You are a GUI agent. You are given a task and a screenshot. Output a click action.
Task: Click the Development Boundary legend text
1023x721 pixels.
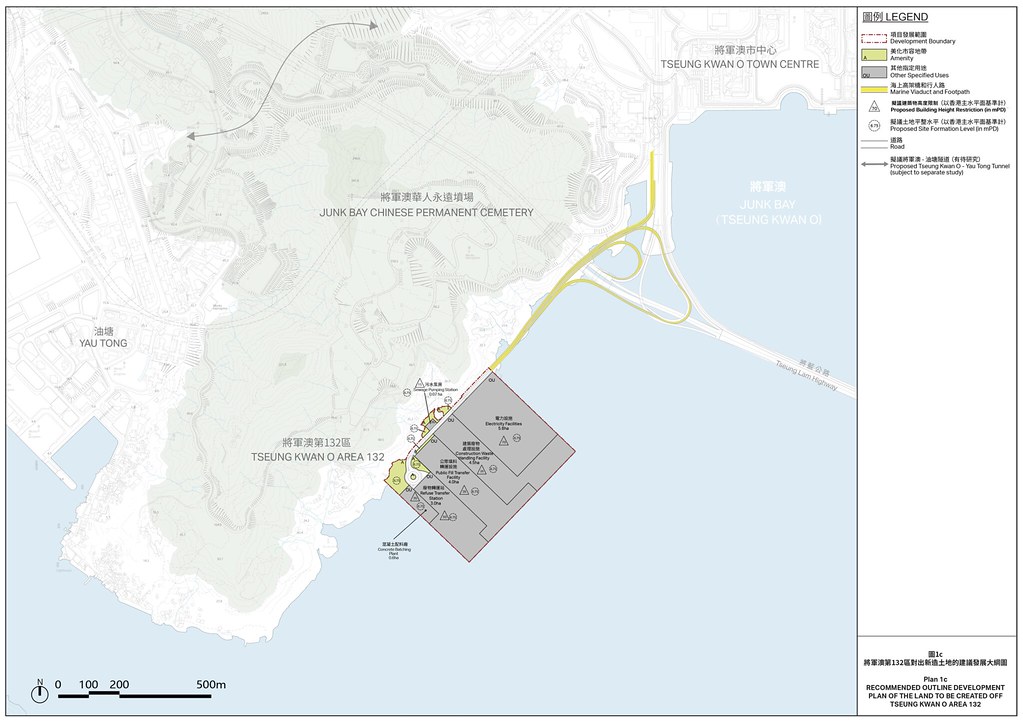click(923, 41)
